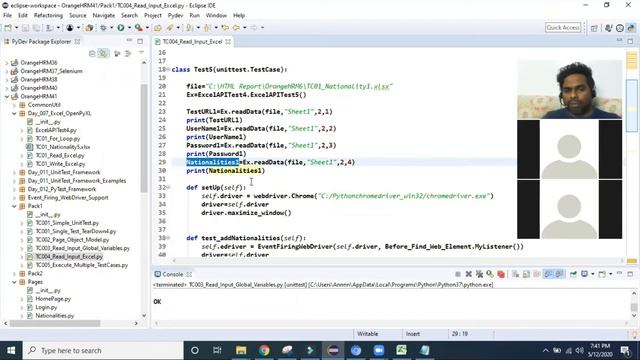Select HomePage.py under Pages

coord(53,299)
